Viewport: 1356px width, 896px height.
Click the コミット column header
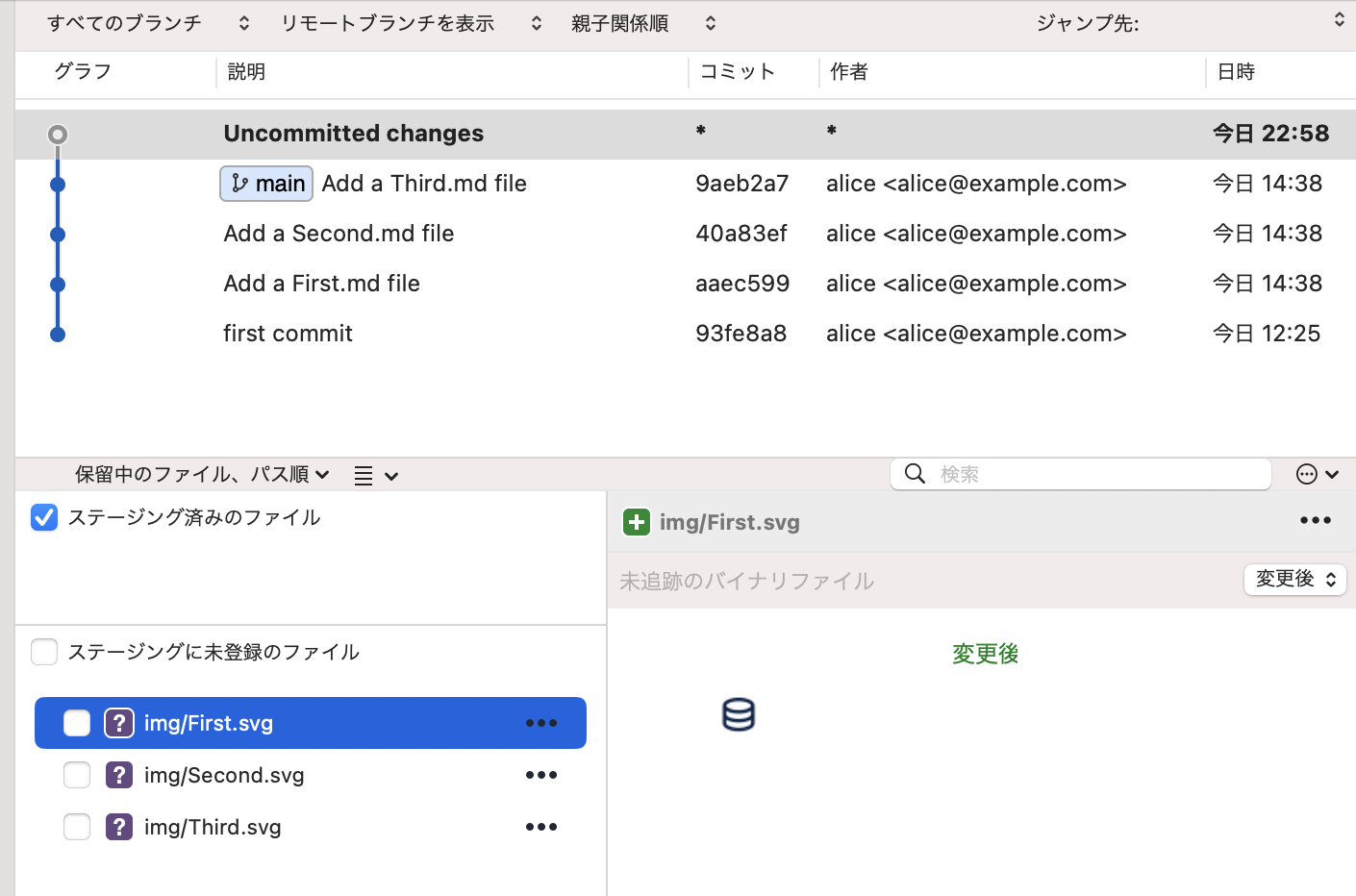click(x=737, y=71)
